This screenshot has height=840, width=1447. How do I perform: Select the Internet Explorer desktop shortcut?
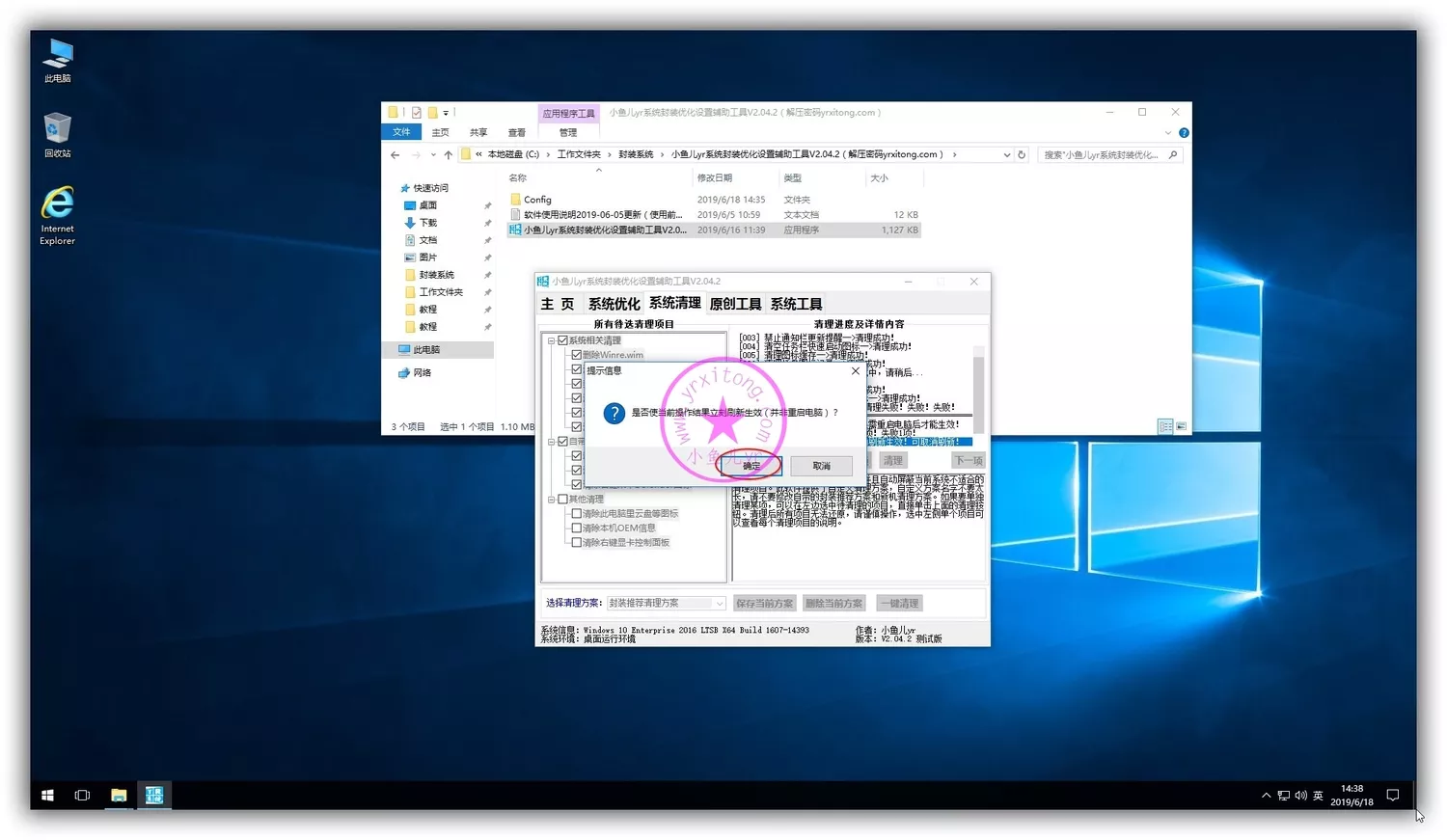coord(58,216)
